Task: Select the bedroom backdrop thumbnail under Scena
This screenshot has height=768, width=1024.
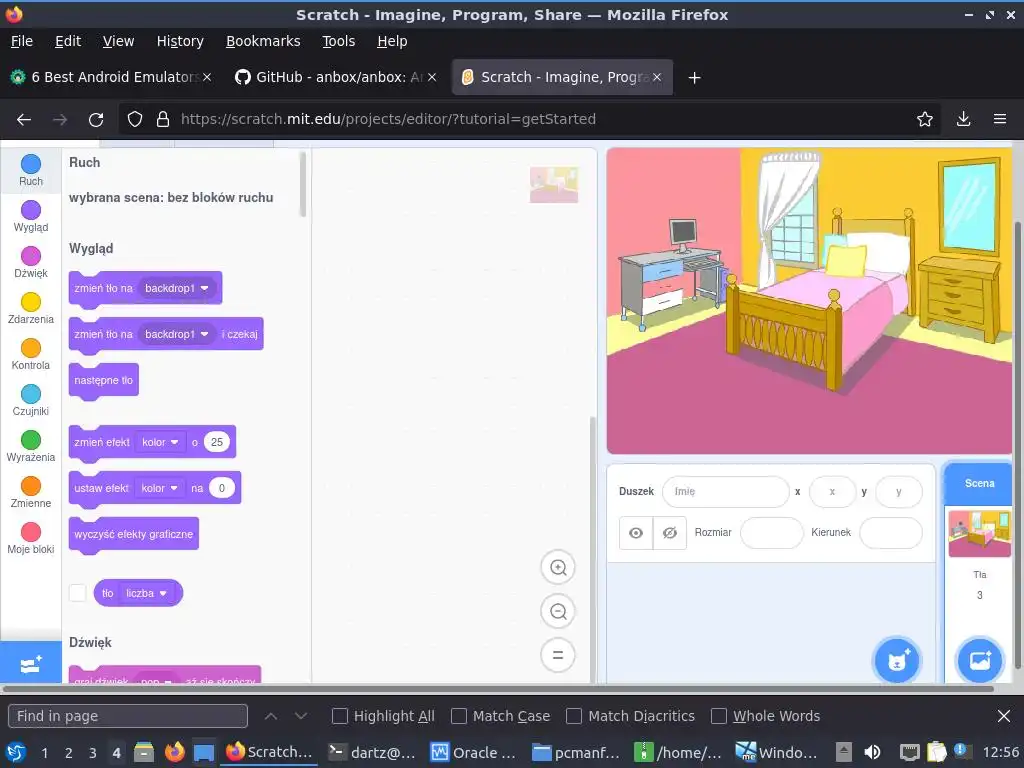Action: coord(979,534)
